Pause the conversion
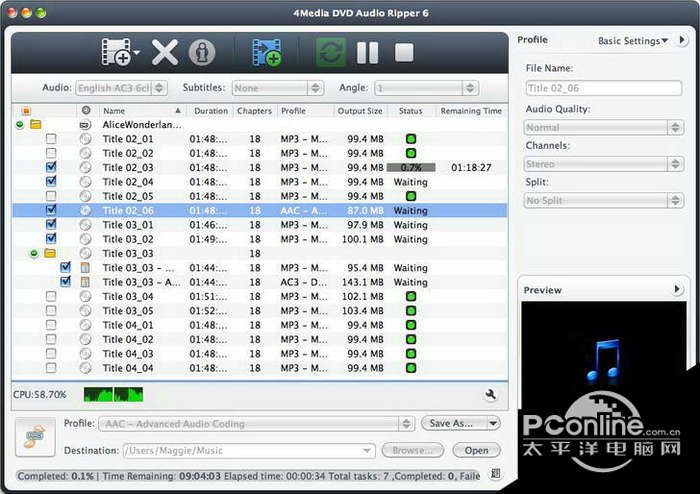Image resolution: width=700 pixels, height=494 pixels. (x=367, y=53)
